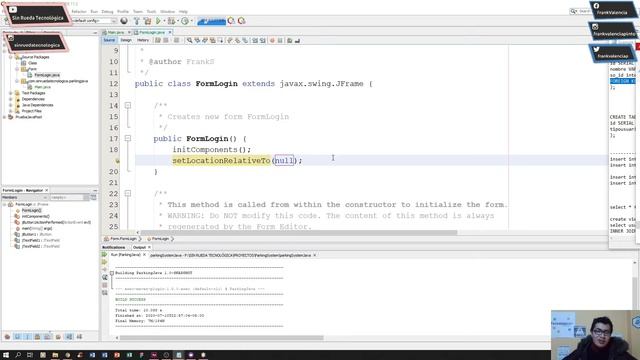640x360 pixels.
Task: Expand the Project Files node
Action: click(11, 111)
